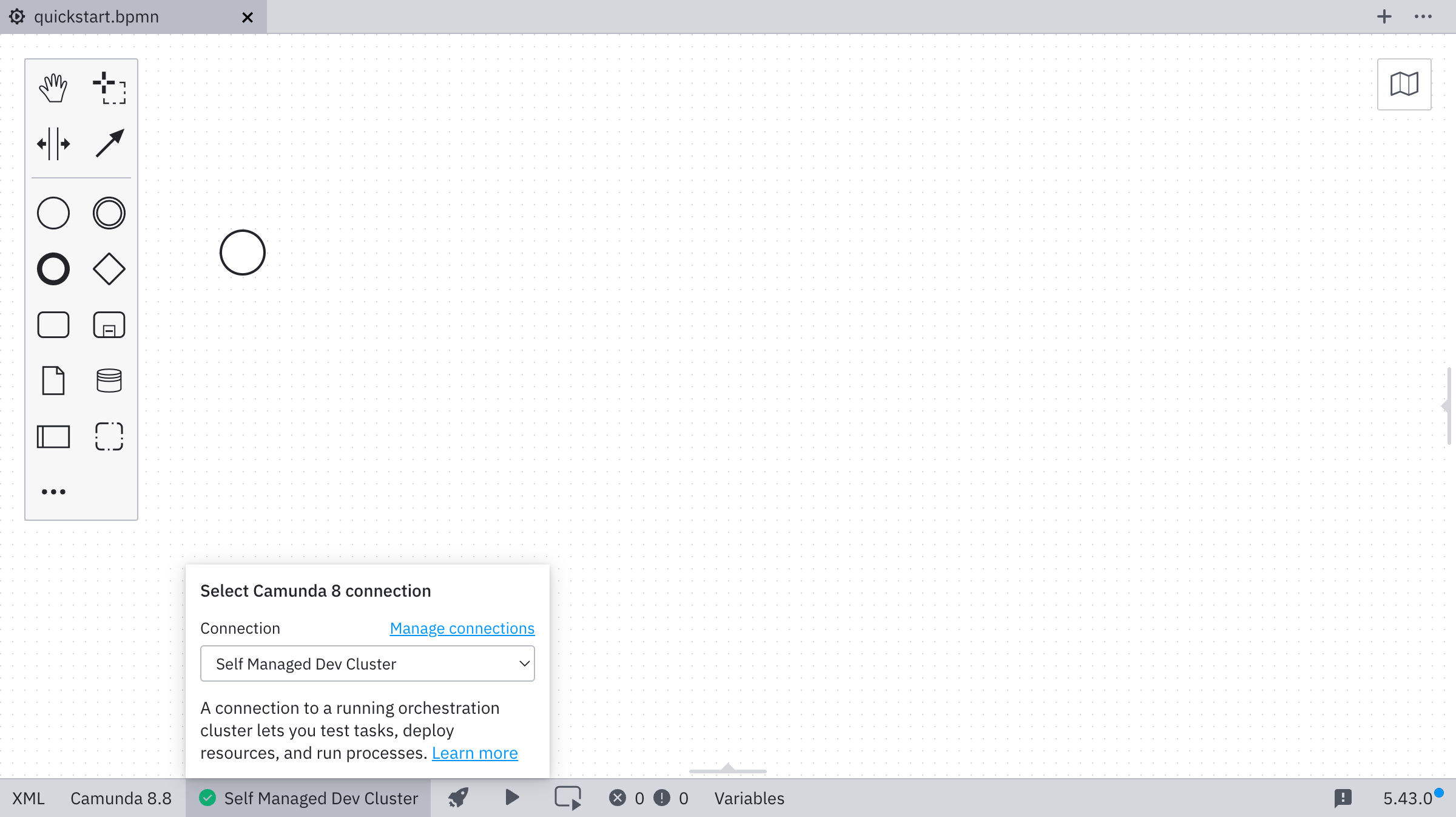
Task: Select the Hand tool
Action: [x=53, y=89]
